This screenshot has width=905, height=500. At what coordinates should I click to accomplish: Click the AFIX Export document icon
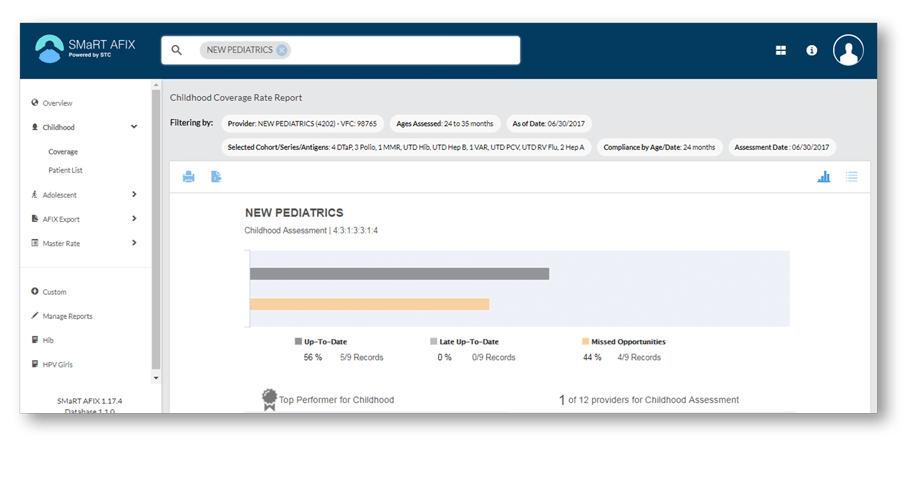click(35, 219)
